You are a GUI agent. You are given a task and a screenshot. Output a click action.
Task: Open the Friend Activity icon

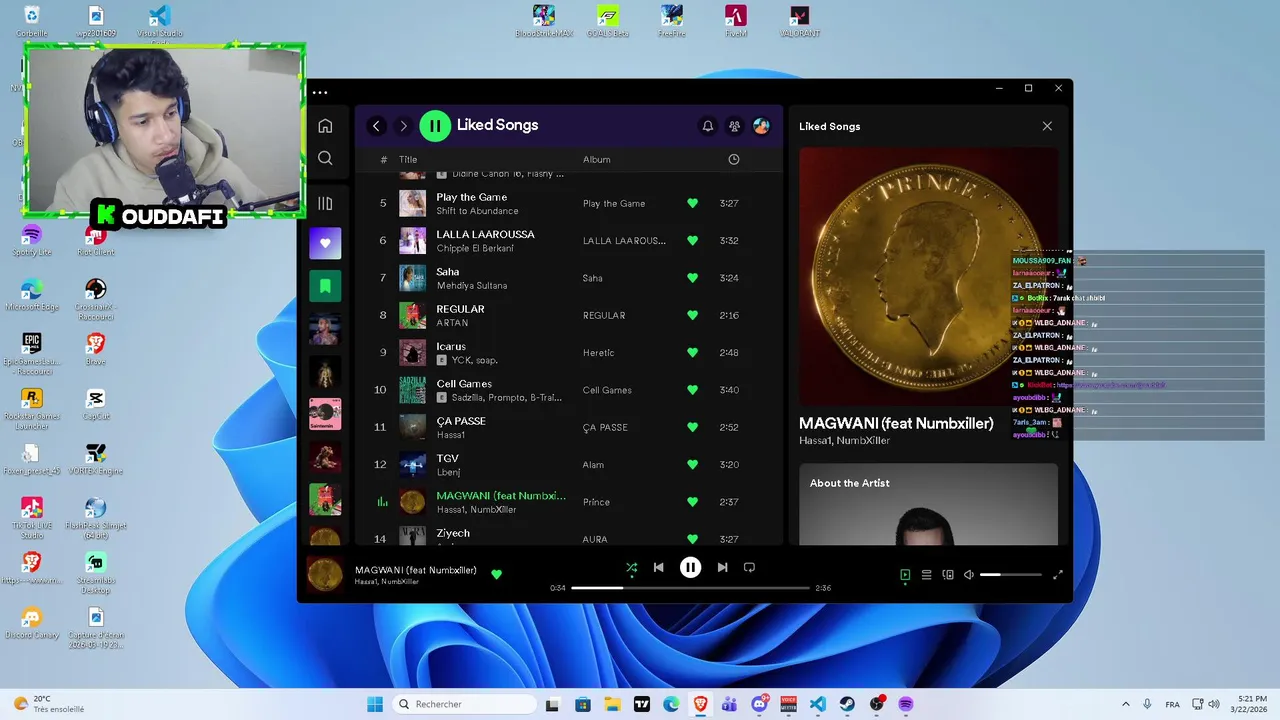[735, 126]
